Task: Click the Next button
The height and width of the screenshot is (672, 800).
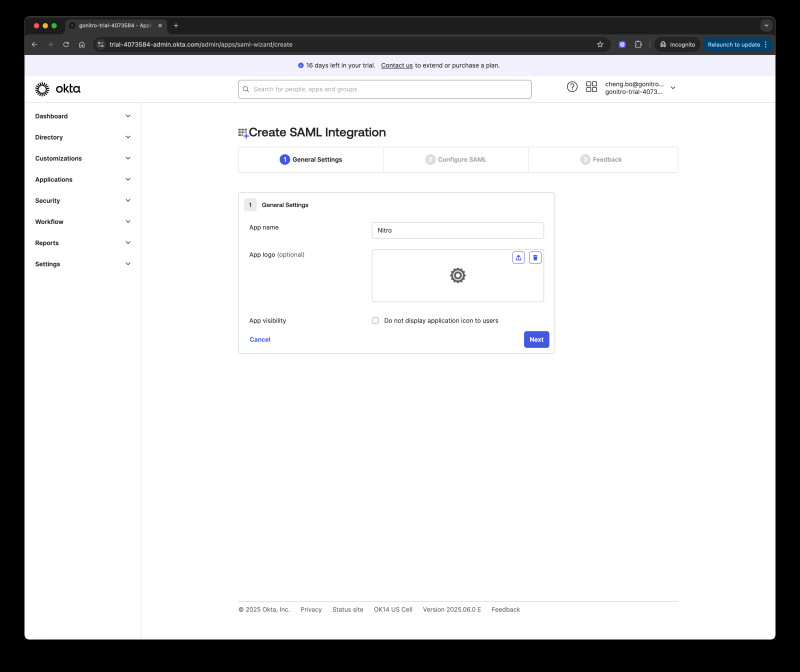Action: (536, 339)
